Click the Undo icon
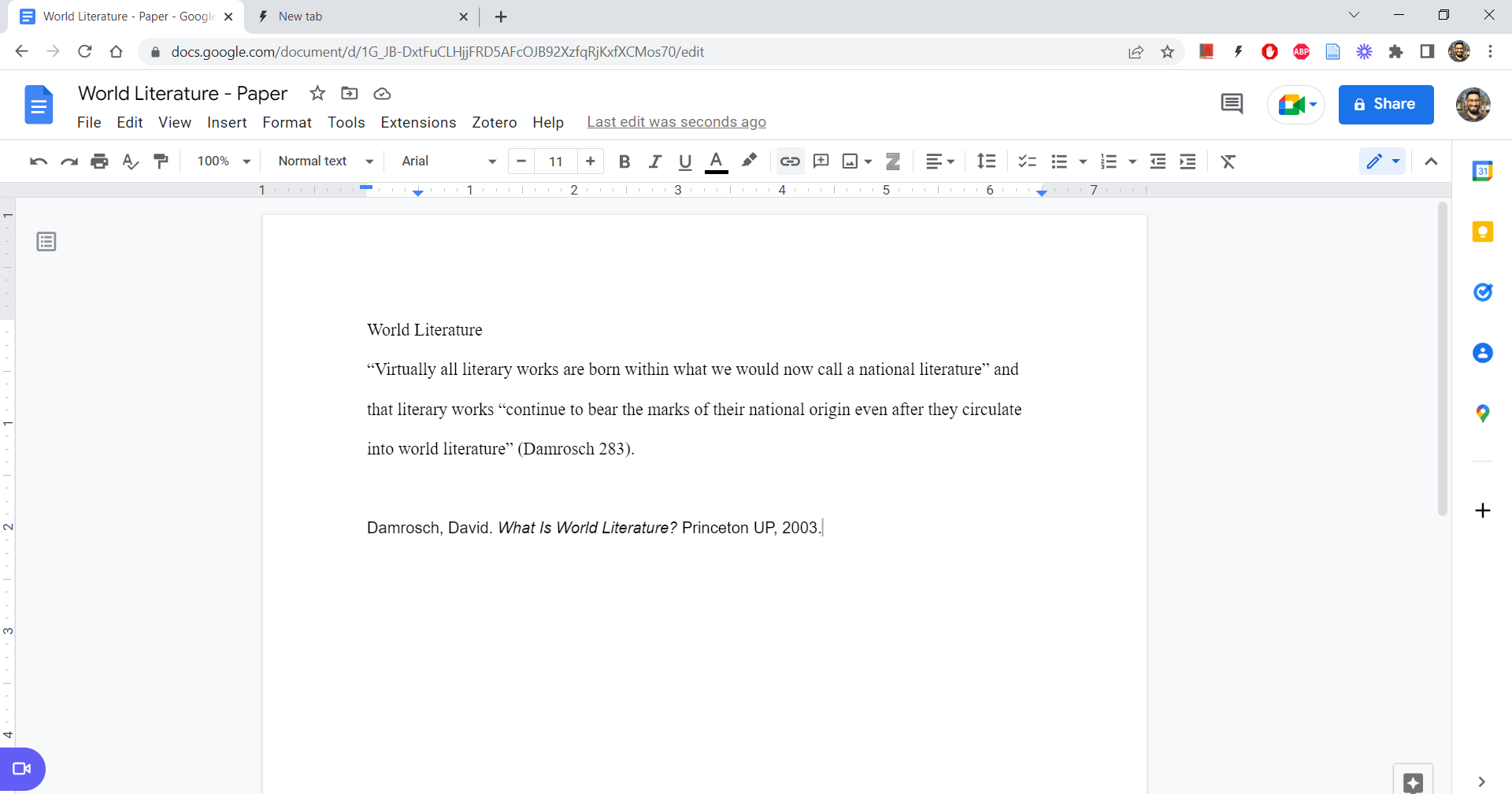The width and height of the screenshot is (1512, 794). tap(37, 161)
